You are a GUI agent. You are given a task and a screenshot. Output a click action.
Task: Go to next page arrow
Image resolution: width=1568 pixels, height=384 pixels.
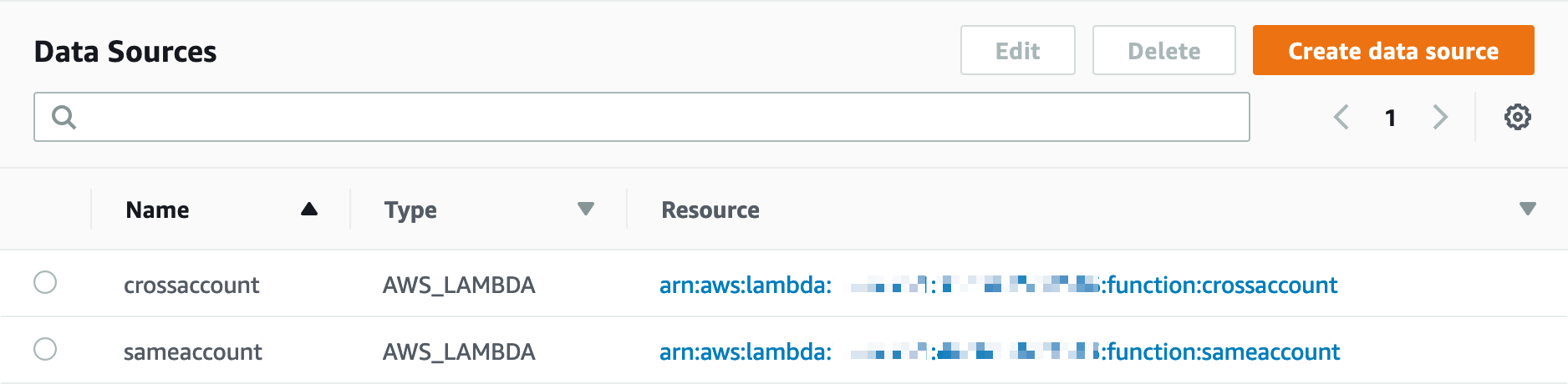(1439, 117)
